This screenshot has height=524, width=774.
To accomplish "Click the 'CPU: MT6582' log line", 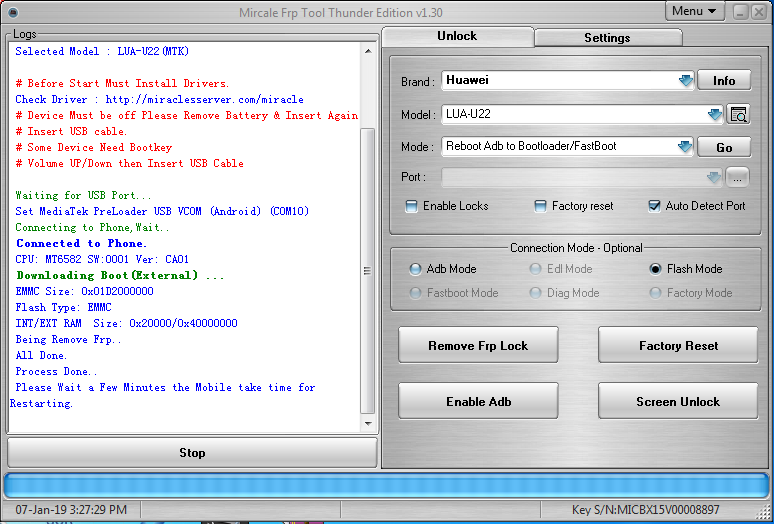I will (x=102, y=259).
